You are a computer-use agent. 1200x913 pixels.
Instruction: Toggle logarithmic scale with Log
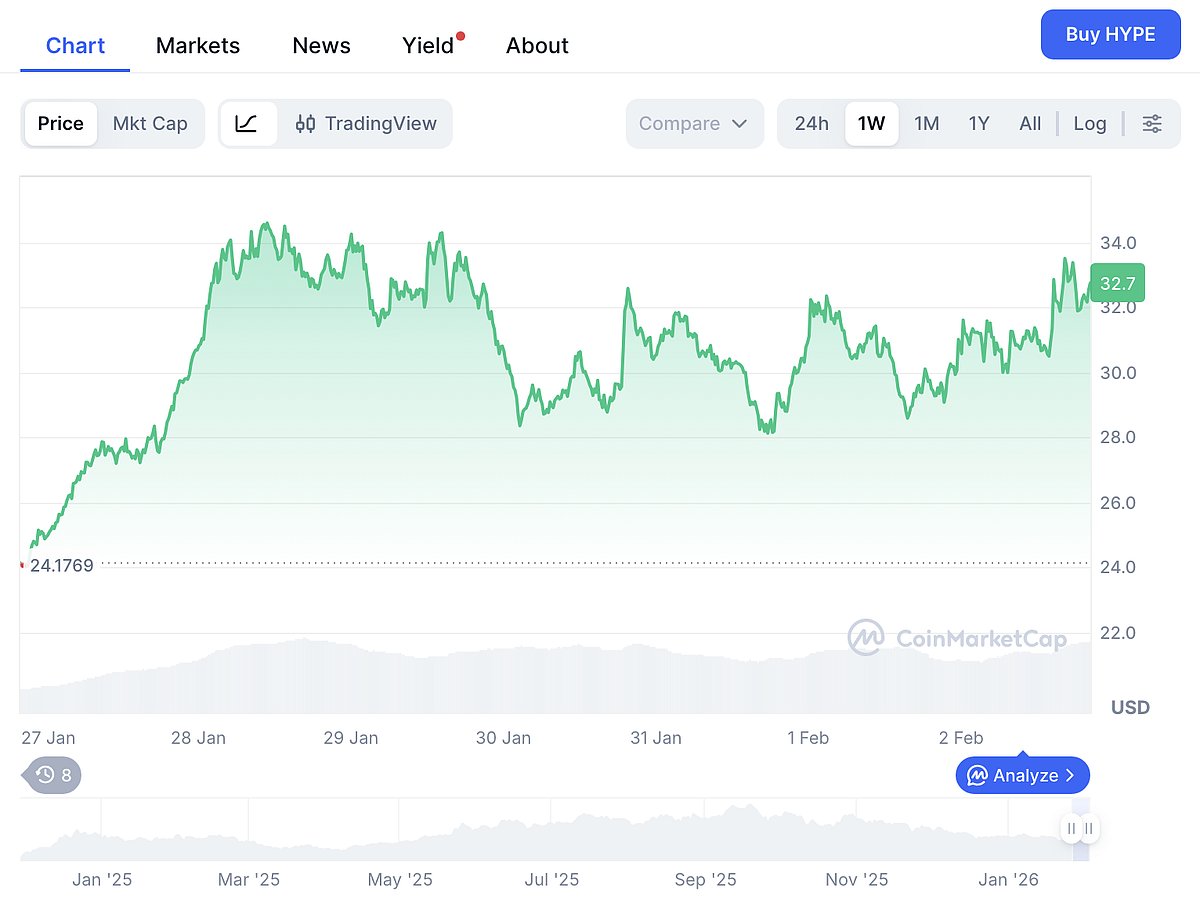(1089, 123)
